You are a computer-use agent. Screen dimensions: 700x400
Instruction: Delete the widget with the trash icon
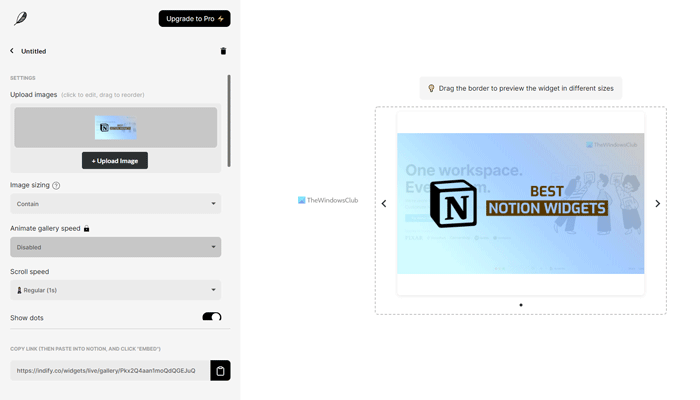tap(223, 51)
